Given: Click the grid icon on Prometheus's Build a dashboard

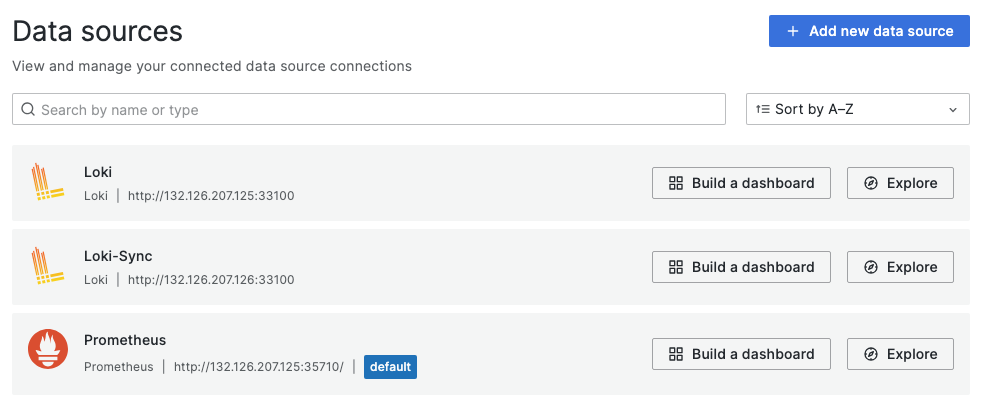Looking at the screenshot, I should pyautogui.click(x=676, y=354).
